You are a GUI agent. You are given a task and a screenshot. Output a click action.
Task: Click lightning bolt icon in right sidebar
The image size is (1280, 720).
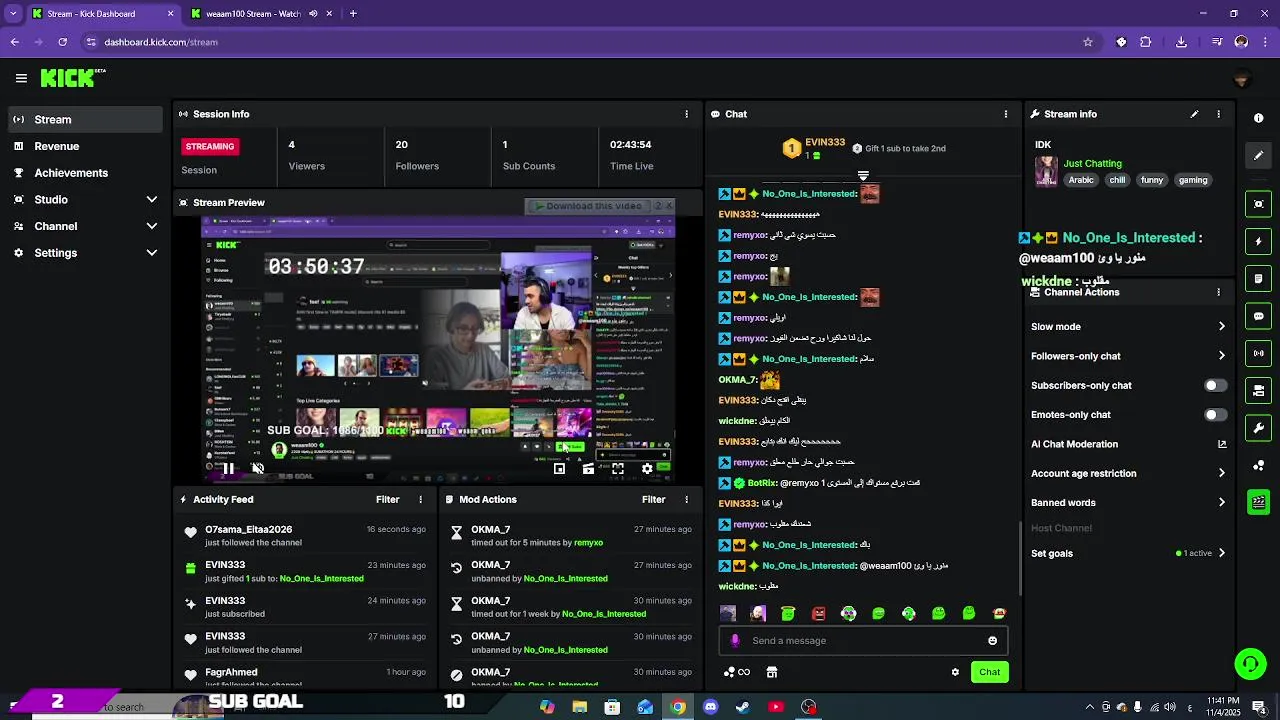[x=1258, y=241]
